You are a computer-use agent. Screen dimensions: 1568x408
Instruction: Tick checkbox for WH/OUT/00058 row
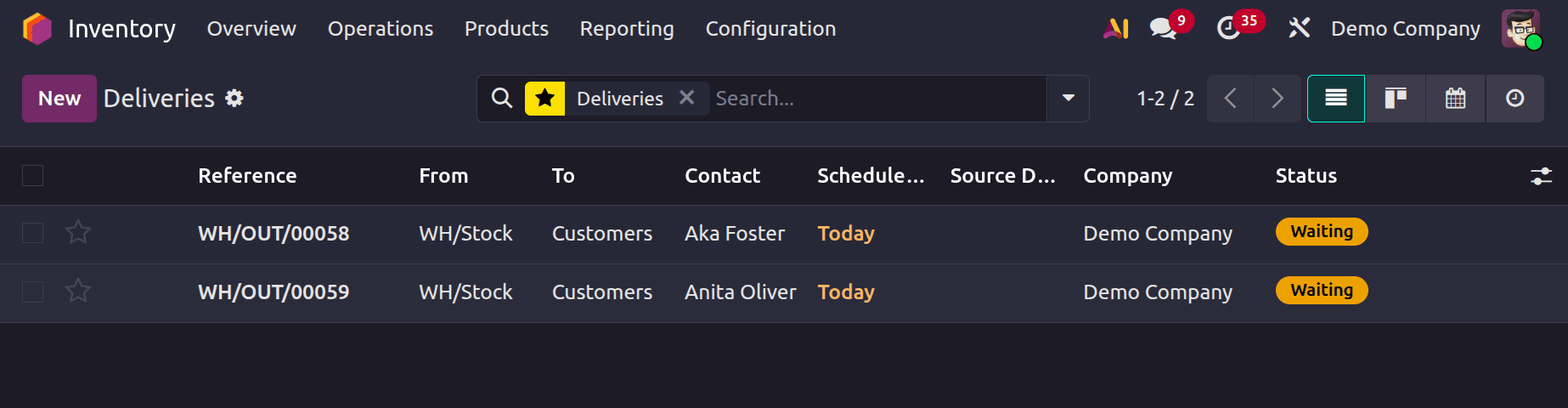[x=32, y=233]
